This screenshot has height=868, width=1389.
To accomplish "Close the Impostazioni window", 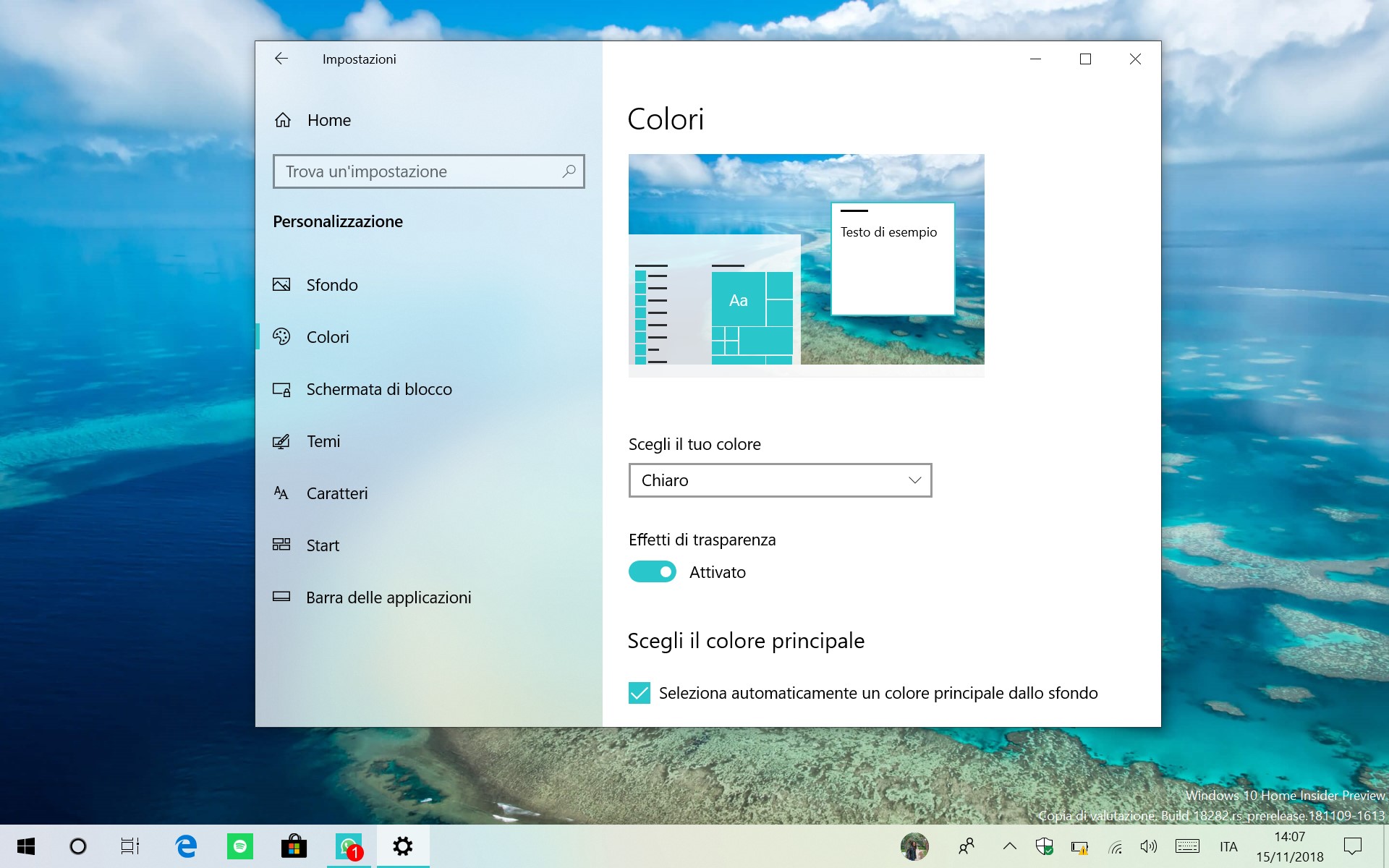I will click(x=1135, y=59).
